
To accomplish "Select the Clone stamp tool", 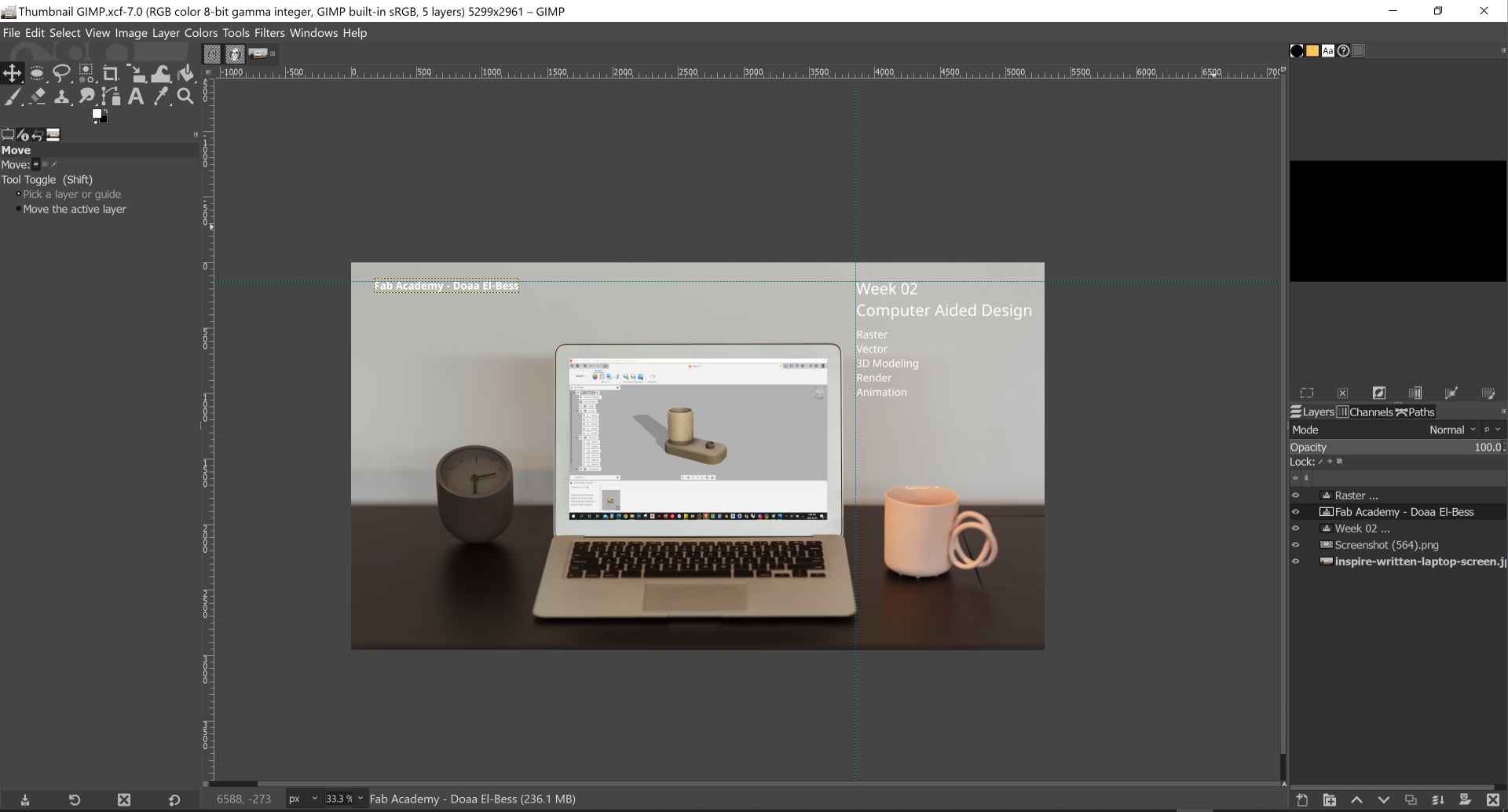I will (61, 97).
